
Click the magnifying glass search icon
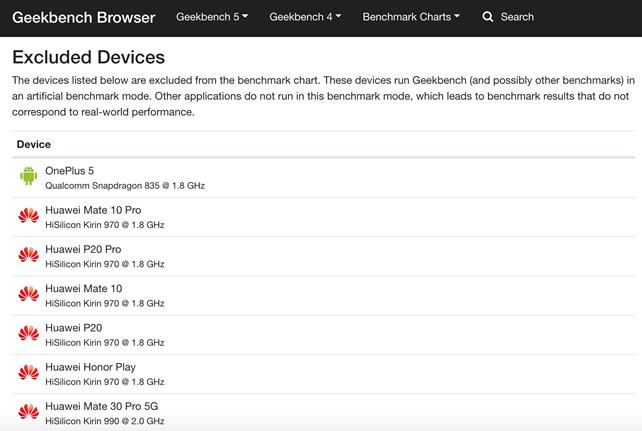[x=488, y=17]
